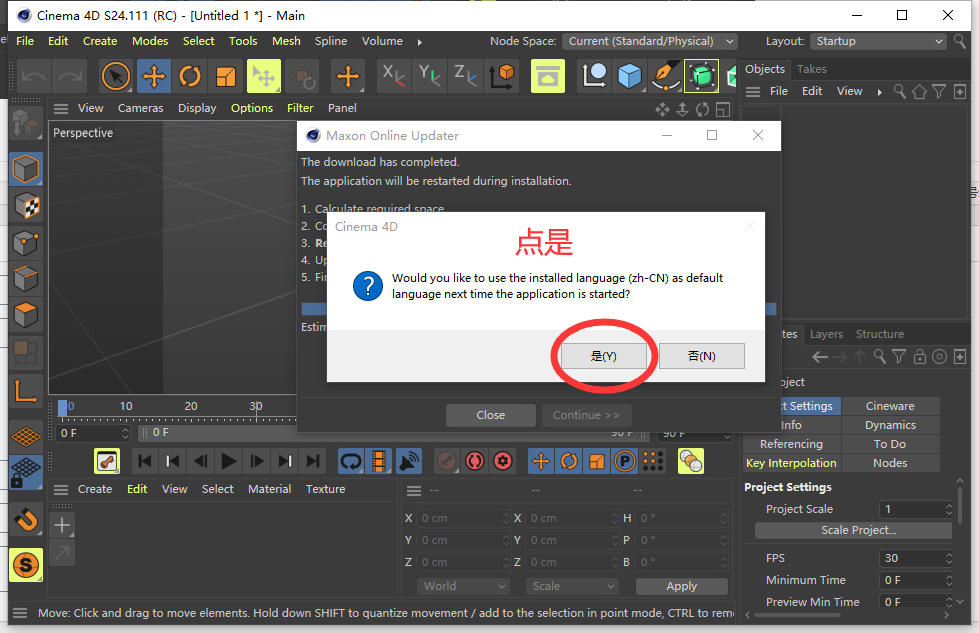Viewport: 979px width, 633px height.
Task: Toggle Autokeying red button
Action: [475, 461]
